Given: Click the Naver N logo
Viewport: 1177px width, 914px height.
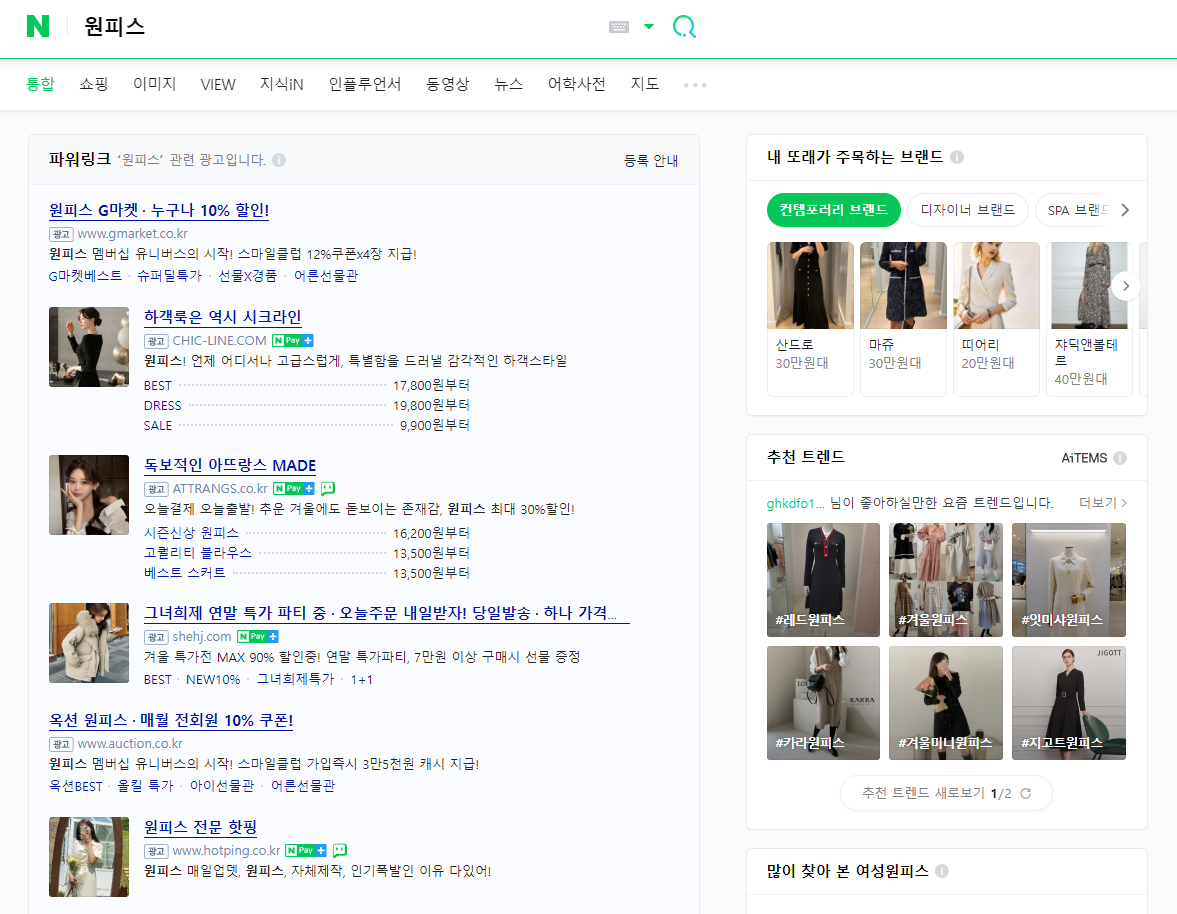Looking at the screenshot, I should tap(38, 27).
